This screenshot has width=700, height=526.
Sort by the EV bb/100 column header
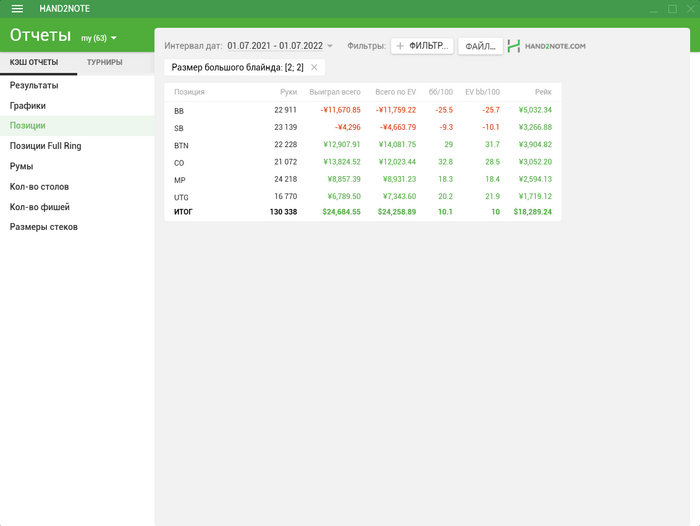pos(482,92)
